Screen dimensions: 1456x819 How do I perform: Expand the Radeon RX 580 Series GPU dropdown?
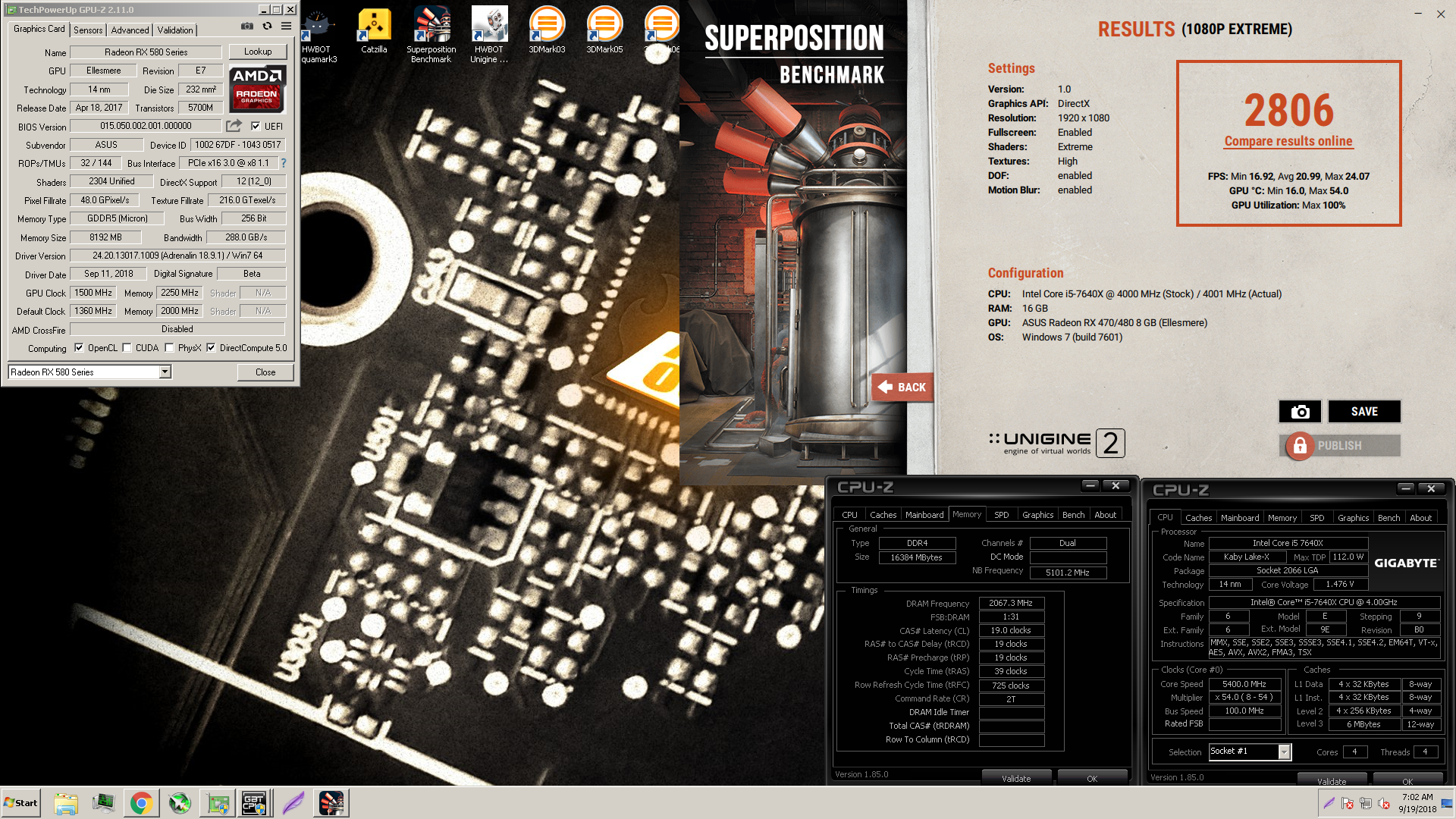(165, 372)
